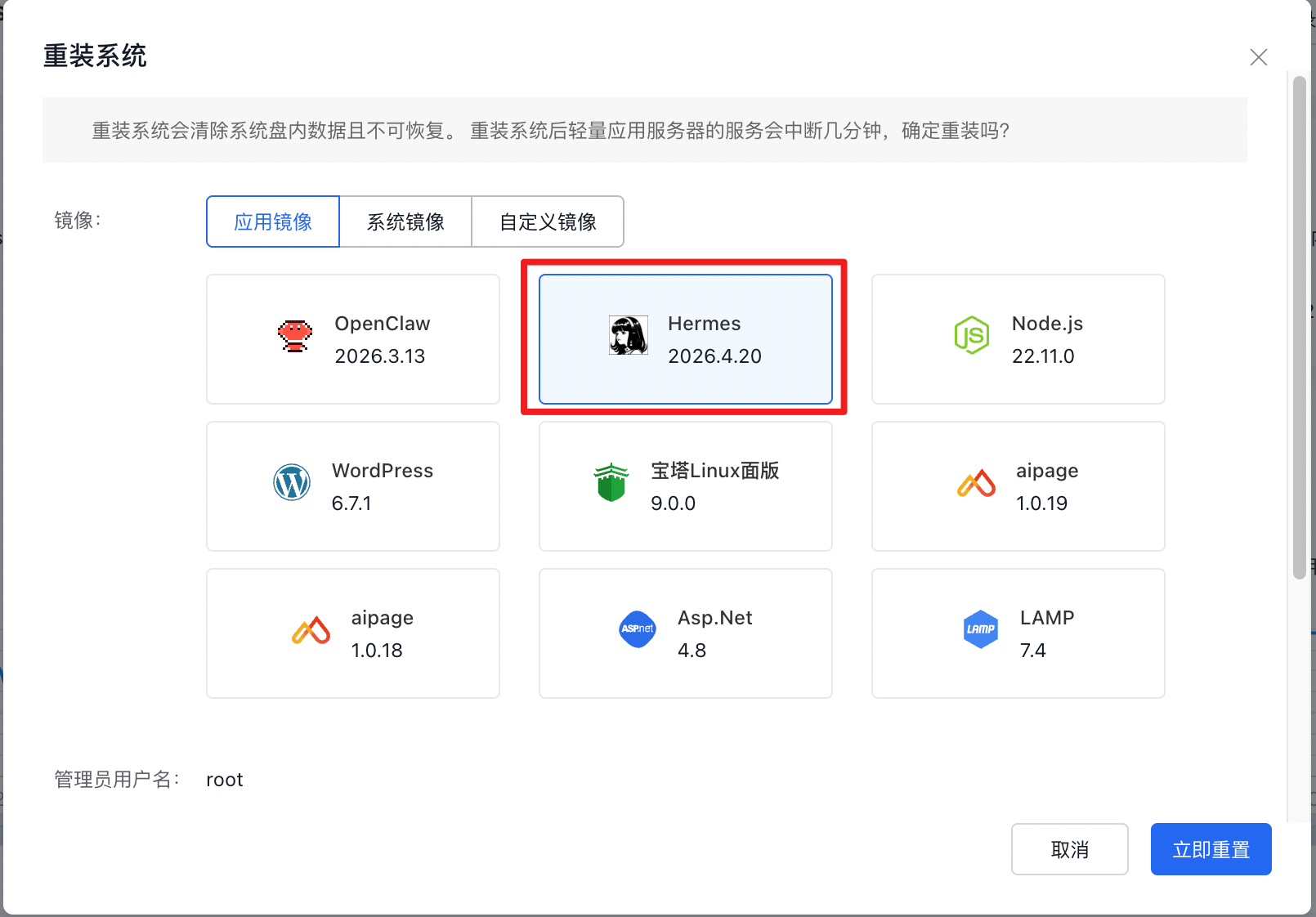This screenshot has height=917, width=1316.
Task: Select the LAMP 7.4 image card
Action: pos(1018,633)
